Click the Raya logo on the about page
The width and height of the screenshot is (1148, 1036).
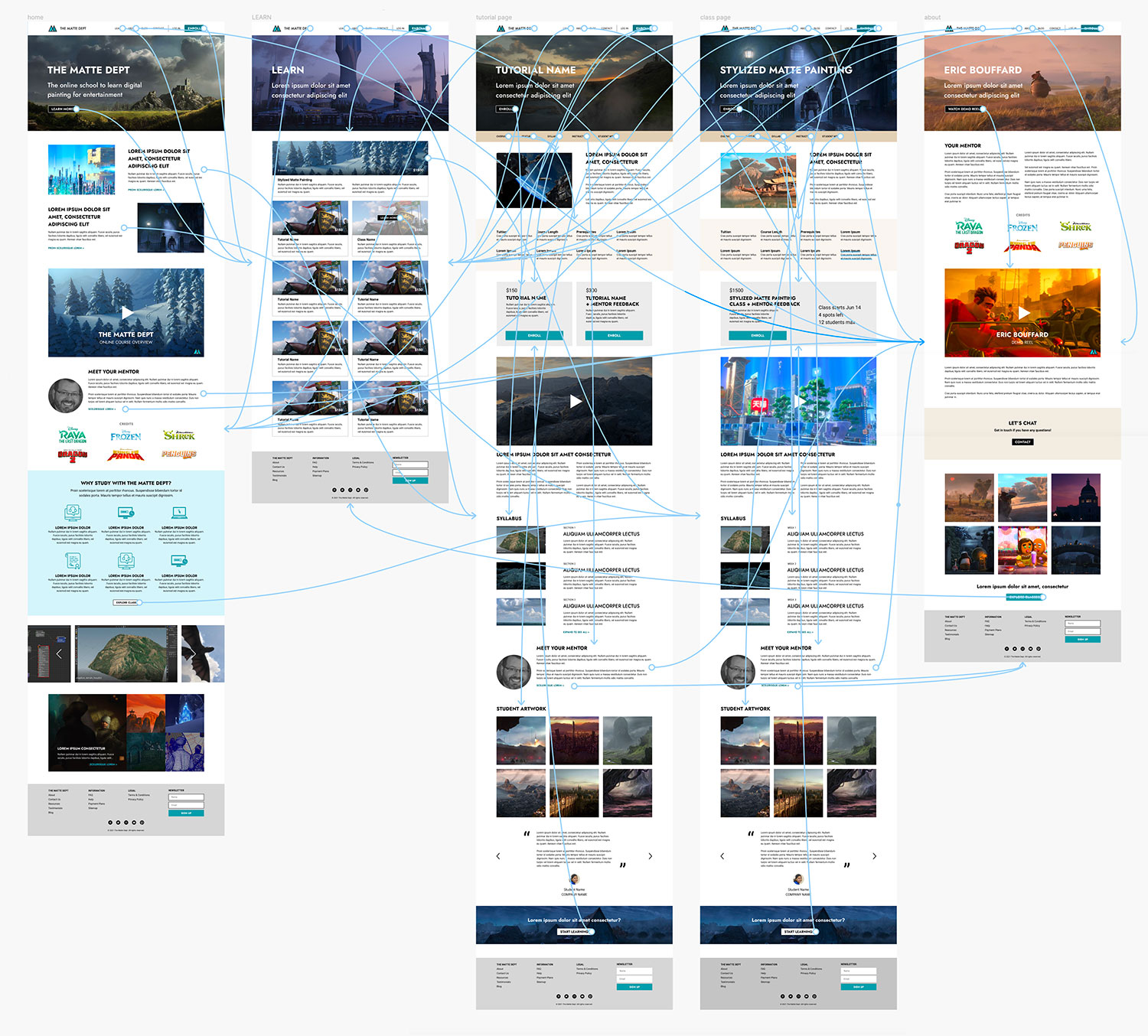(x=969, y=226)
